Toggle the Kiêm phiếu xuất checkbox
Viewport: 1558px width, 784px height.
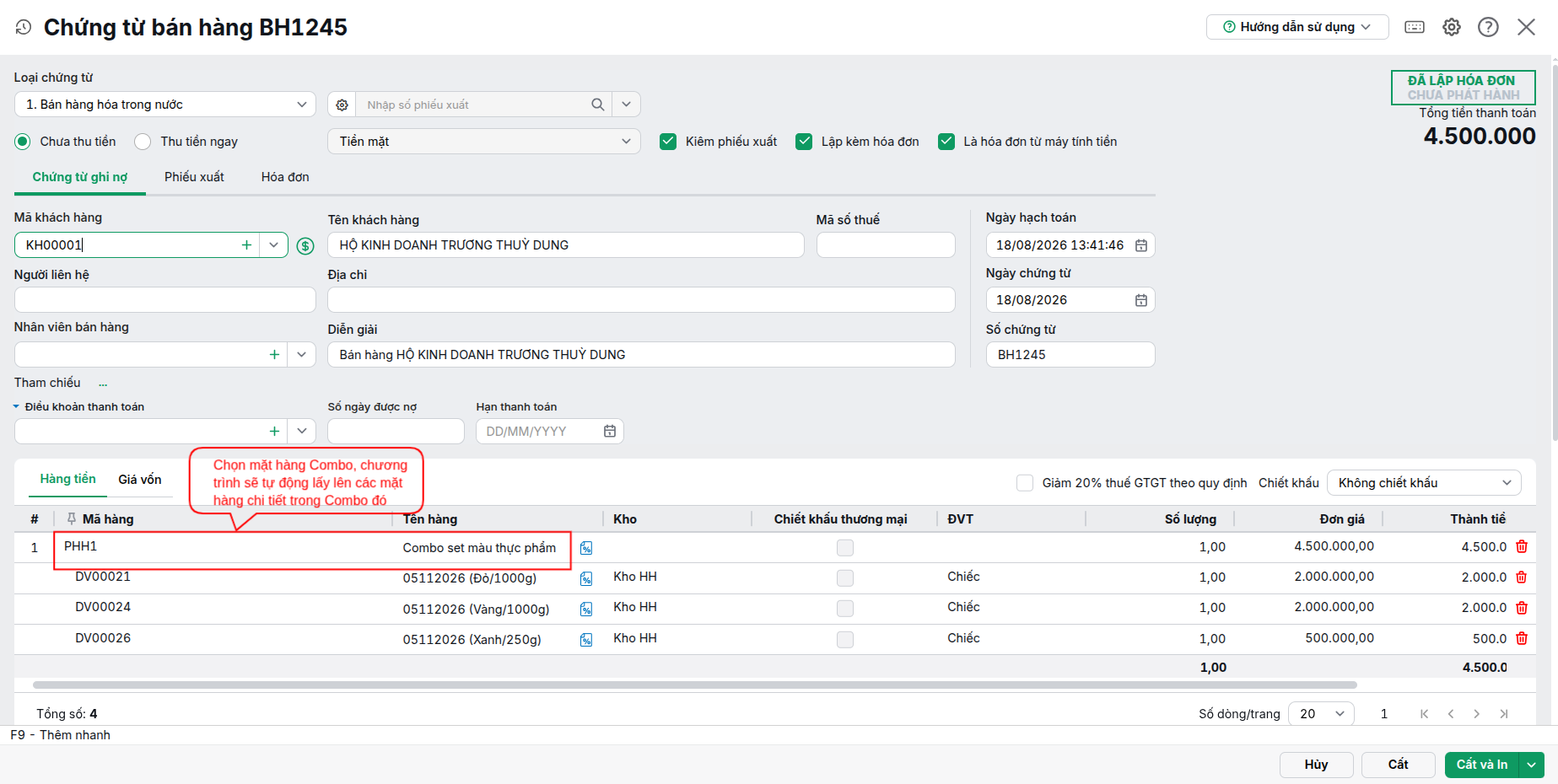click(668, 142)
